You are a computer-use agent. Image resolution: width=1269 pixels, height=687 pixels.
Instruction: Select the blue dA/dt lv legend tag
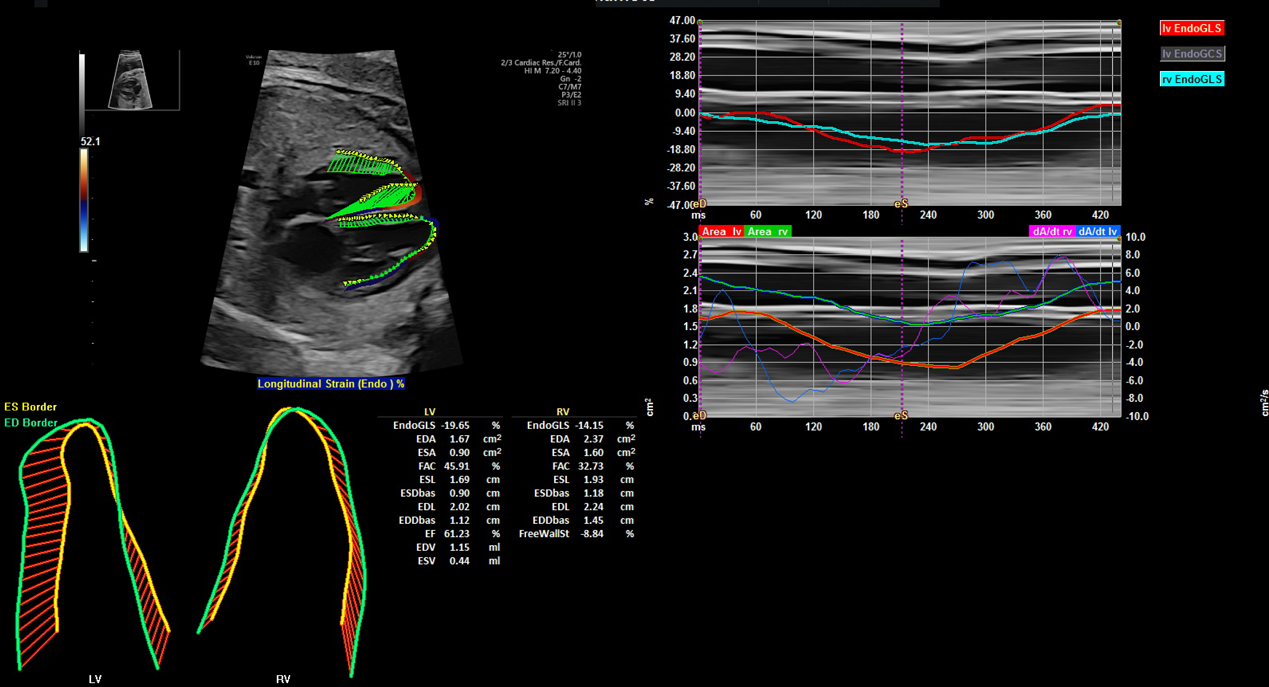[1098, 232]
